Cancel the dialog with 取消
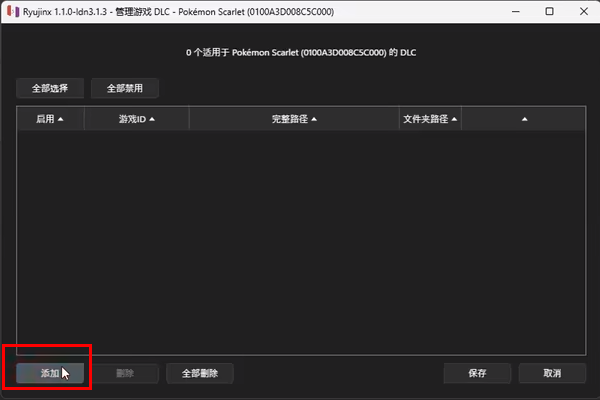Screen dimensions: 600x400 [552, 373]
